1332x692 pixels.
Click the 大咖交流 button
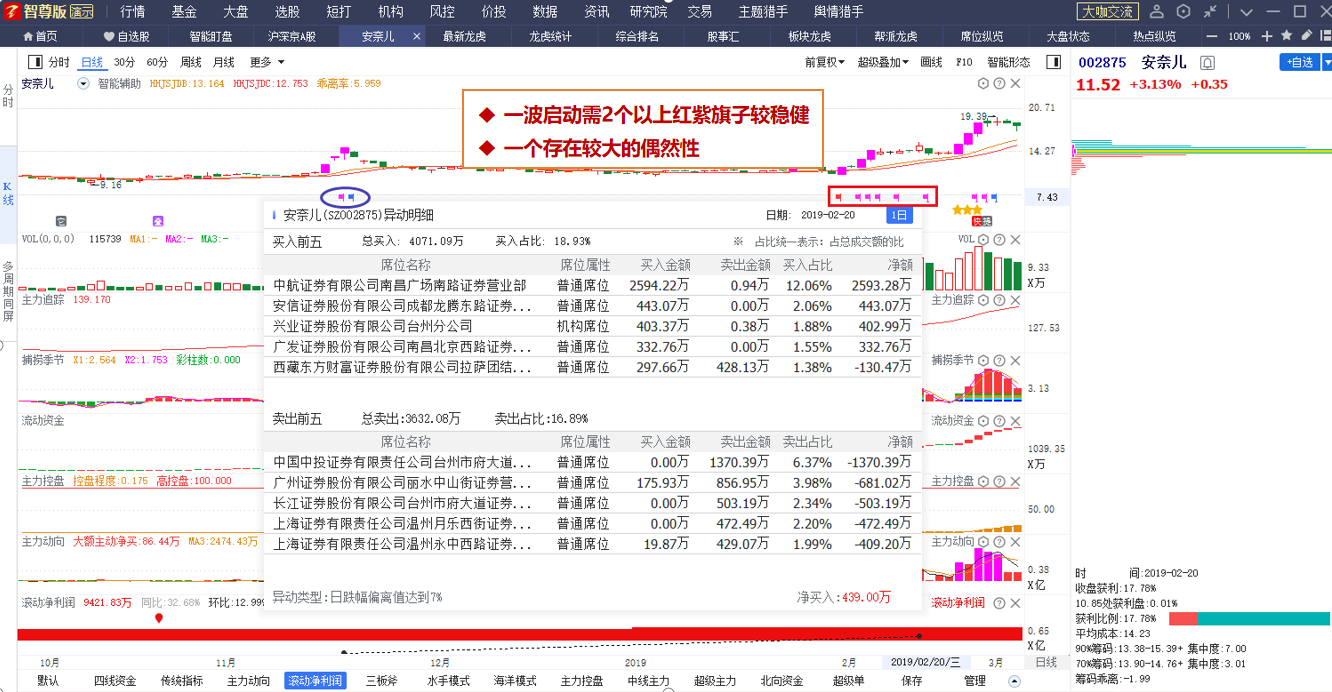point(1108,12)
